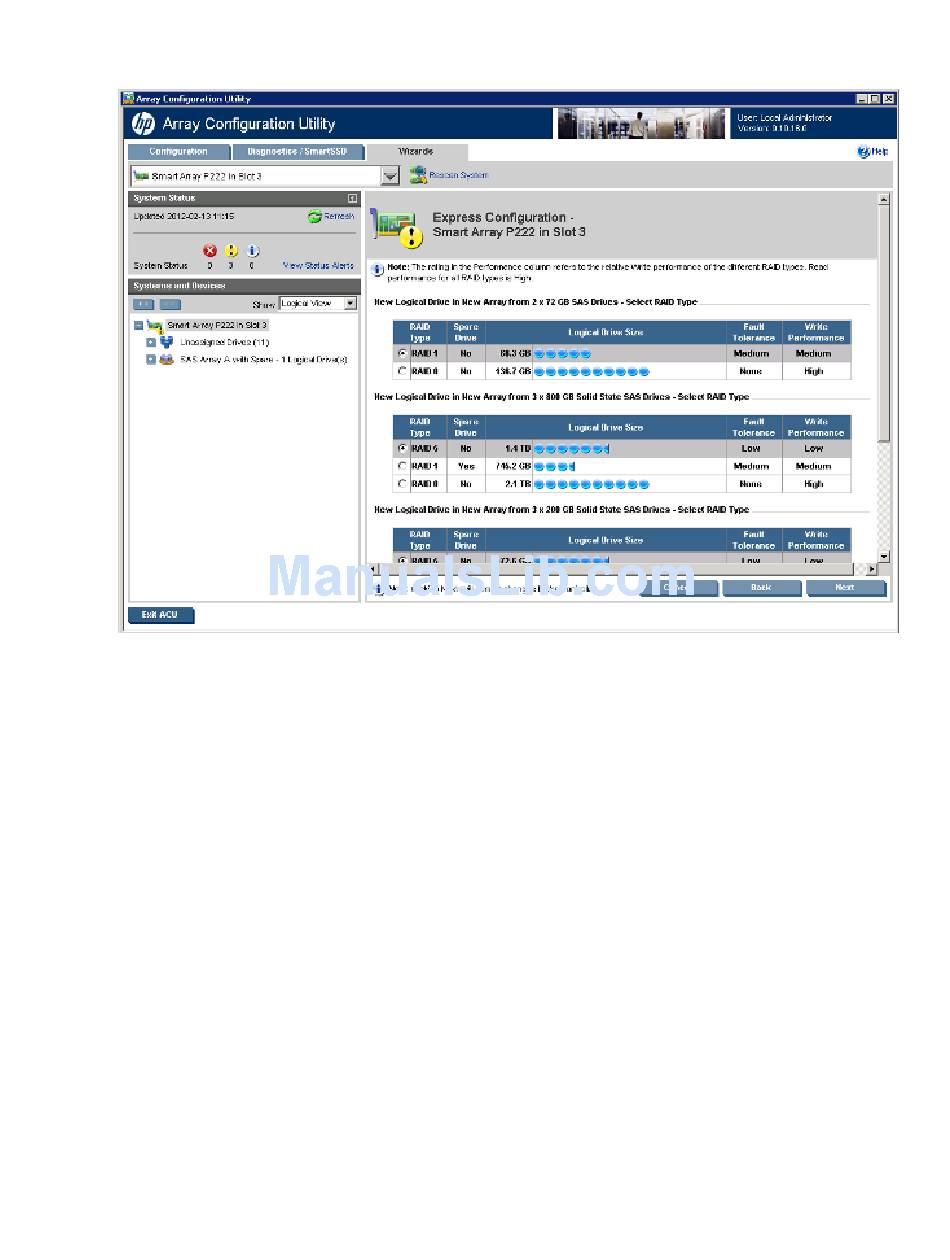Collapse the System Status panel with its header icon
This screenshot has height=1260, width=950.
pyautogui.click(x=352, y=198)
